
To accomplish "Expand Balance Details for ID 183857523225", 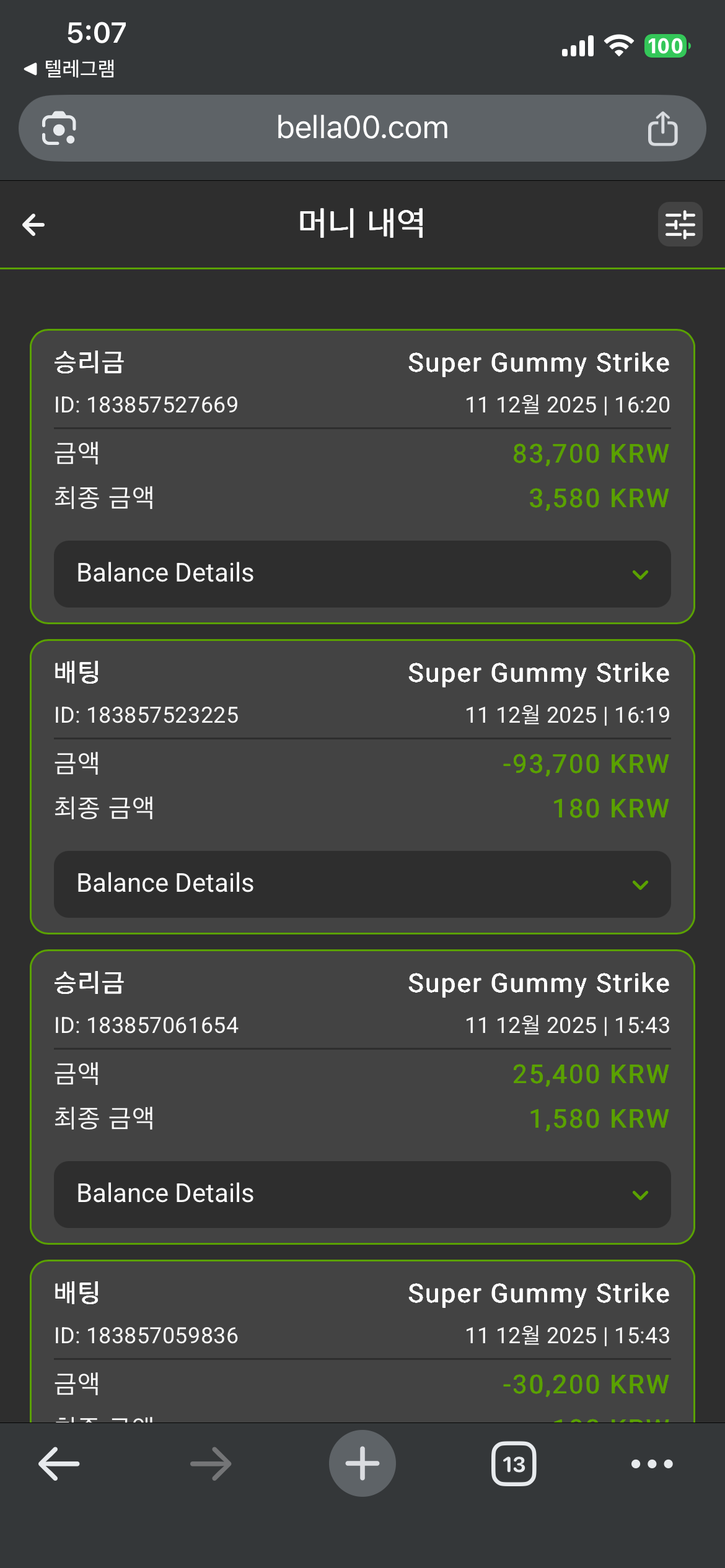I will pos(362,884).
